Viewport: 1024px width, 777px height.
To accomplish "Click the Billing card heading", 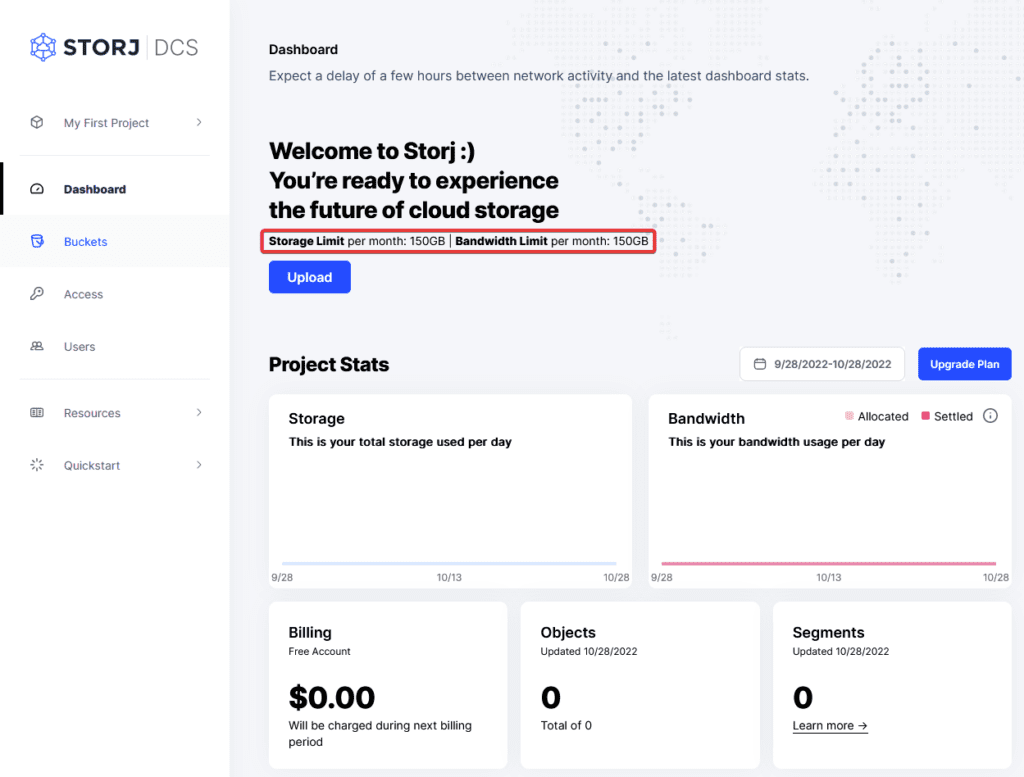I will click(310, 632).
